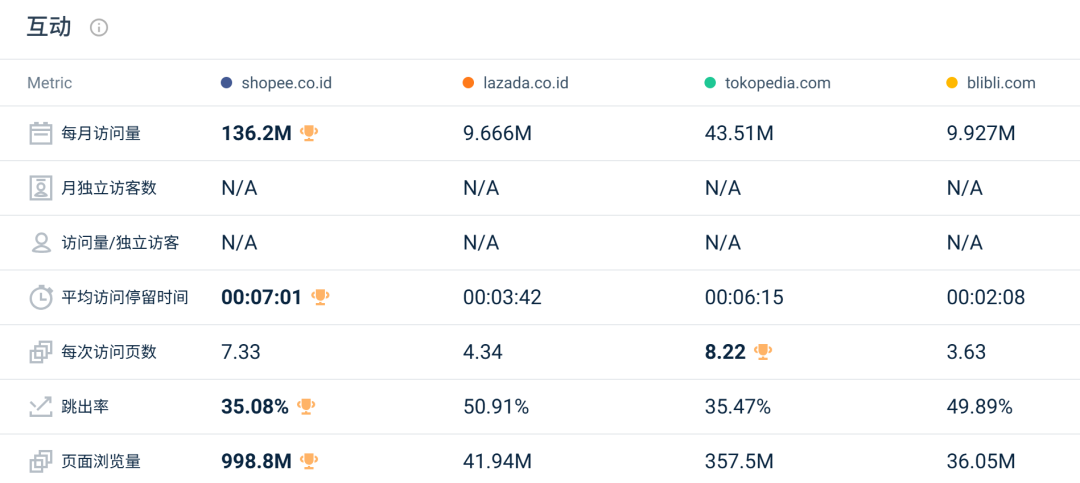
Task: Click the trophy icon next to 136.2M
Action: click(309, 133)
